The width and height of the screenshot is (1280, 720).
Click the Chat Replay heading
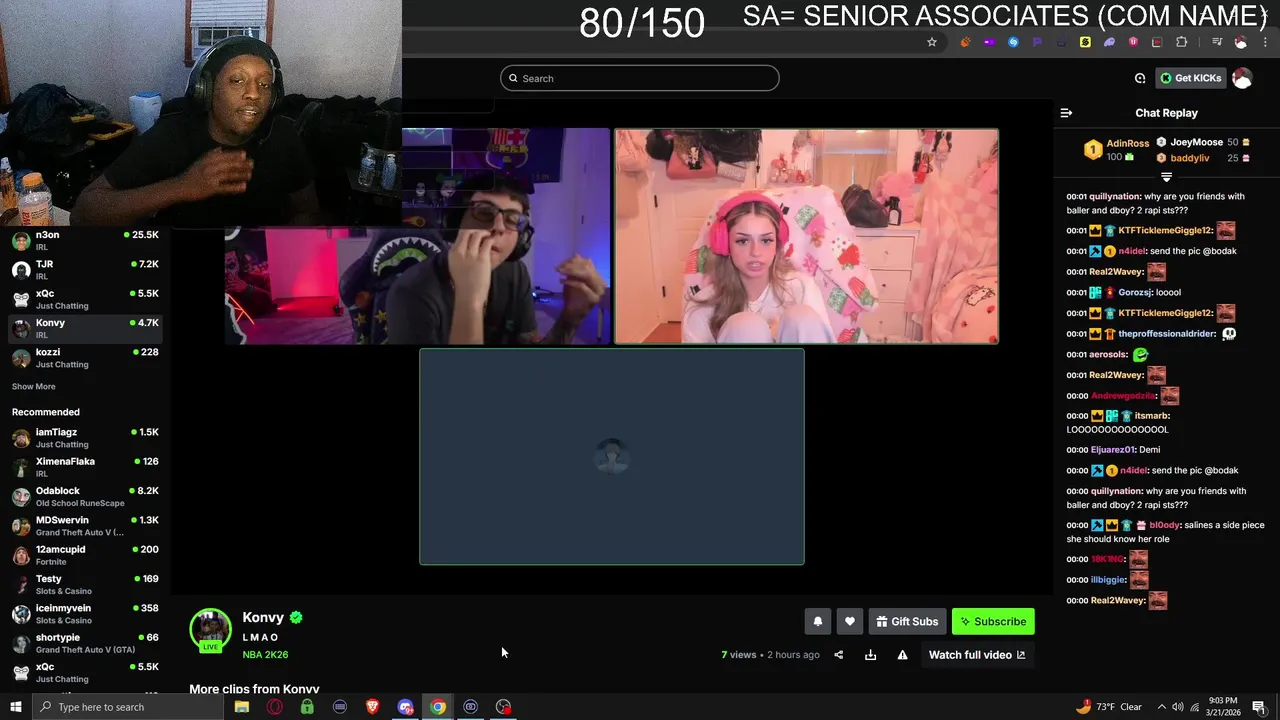point(1166,113)
